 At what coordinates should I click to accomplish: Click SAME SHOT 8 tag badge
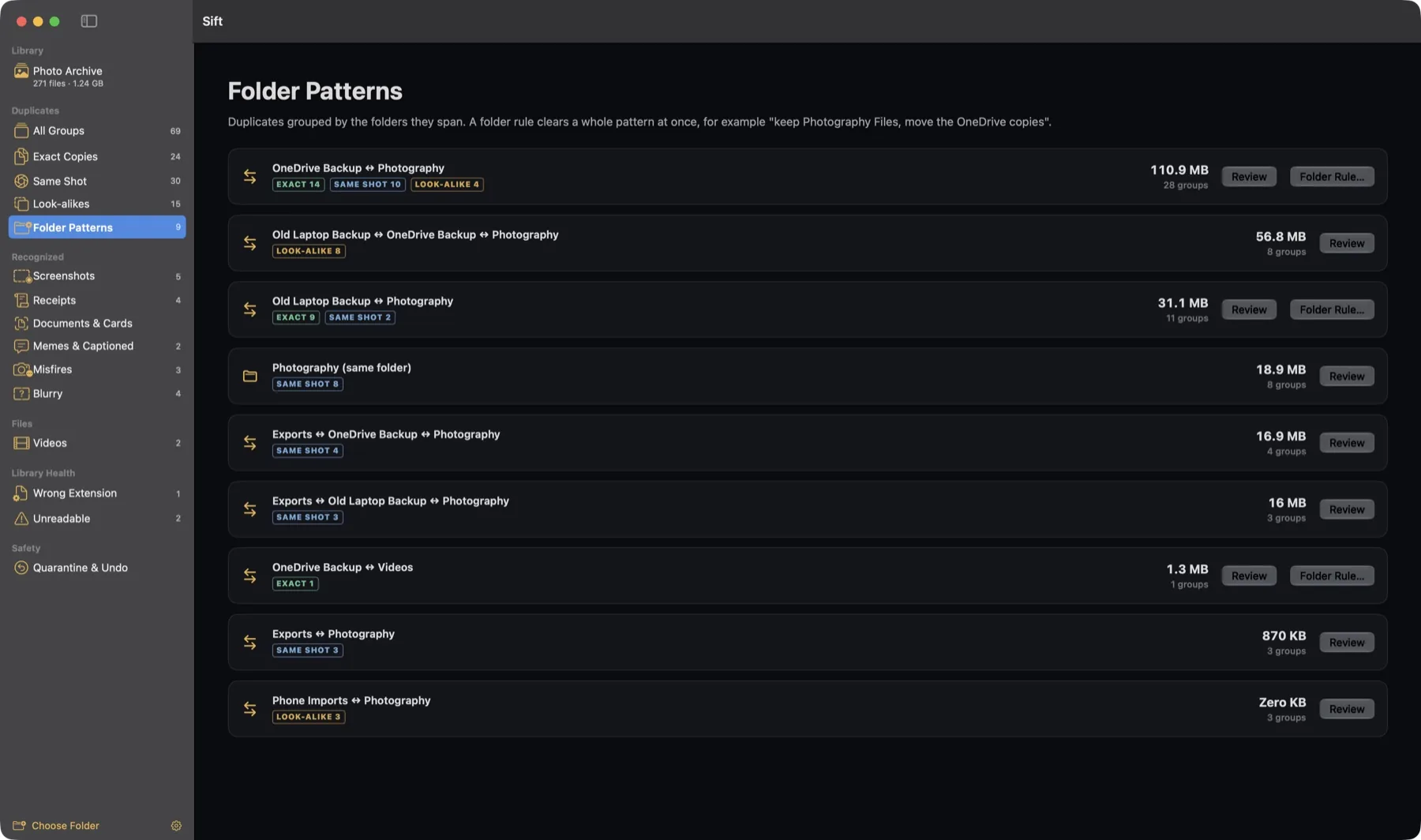point(308,384)
